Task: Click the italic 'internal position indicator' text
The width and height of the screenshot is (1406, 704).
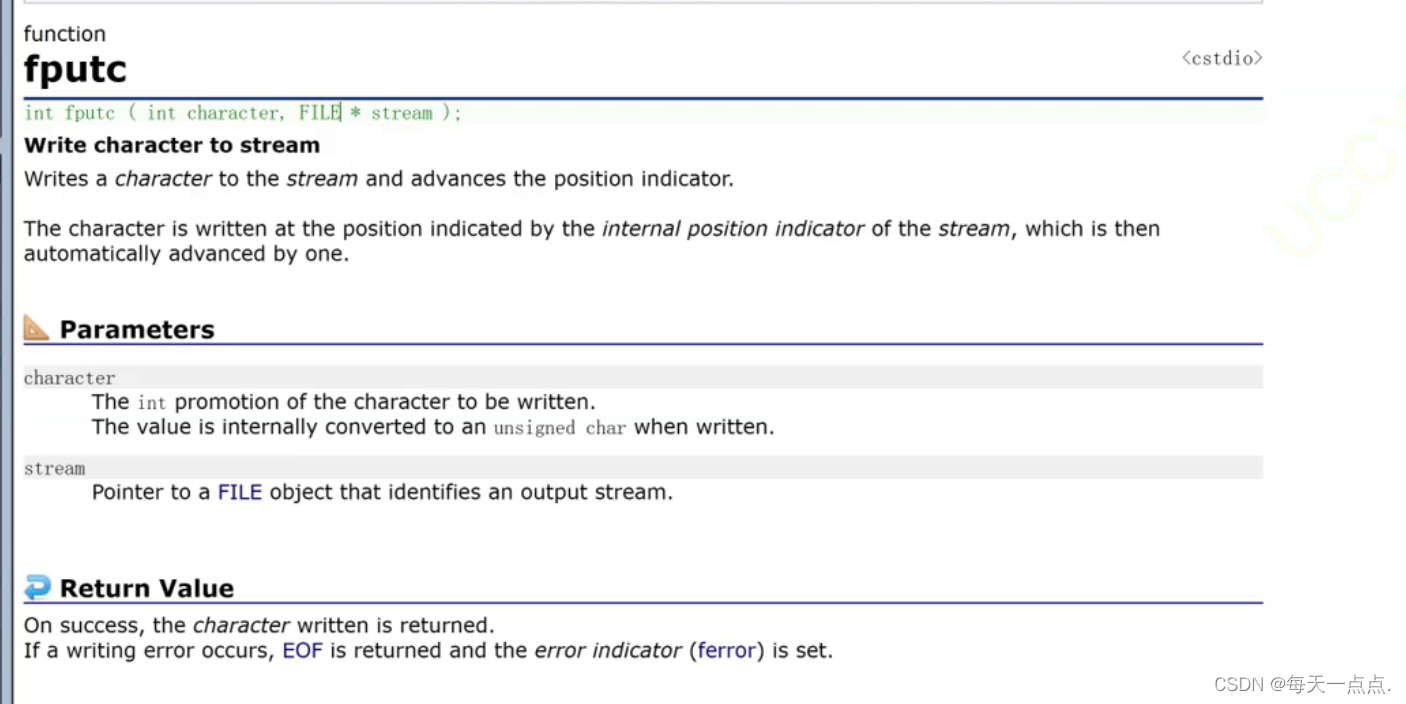Action: [733, 229]
